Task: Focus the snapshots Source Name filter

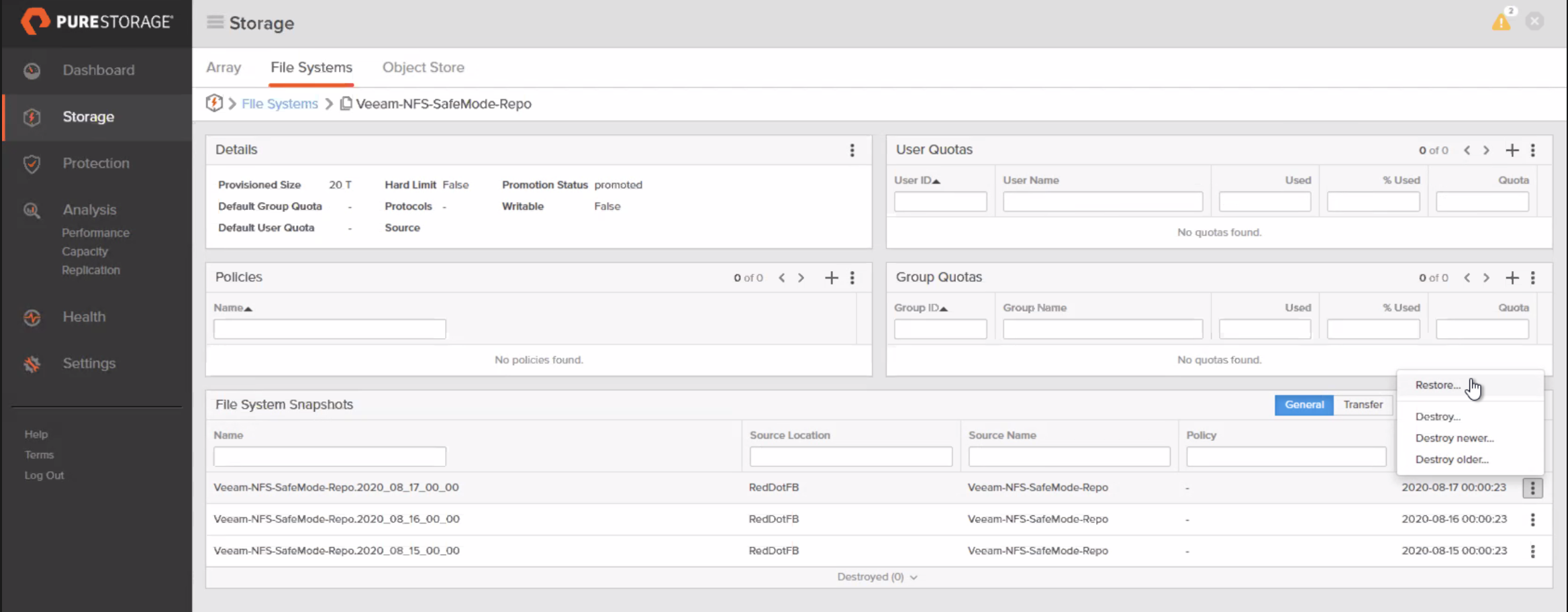Action: (x=1069, y=457)
